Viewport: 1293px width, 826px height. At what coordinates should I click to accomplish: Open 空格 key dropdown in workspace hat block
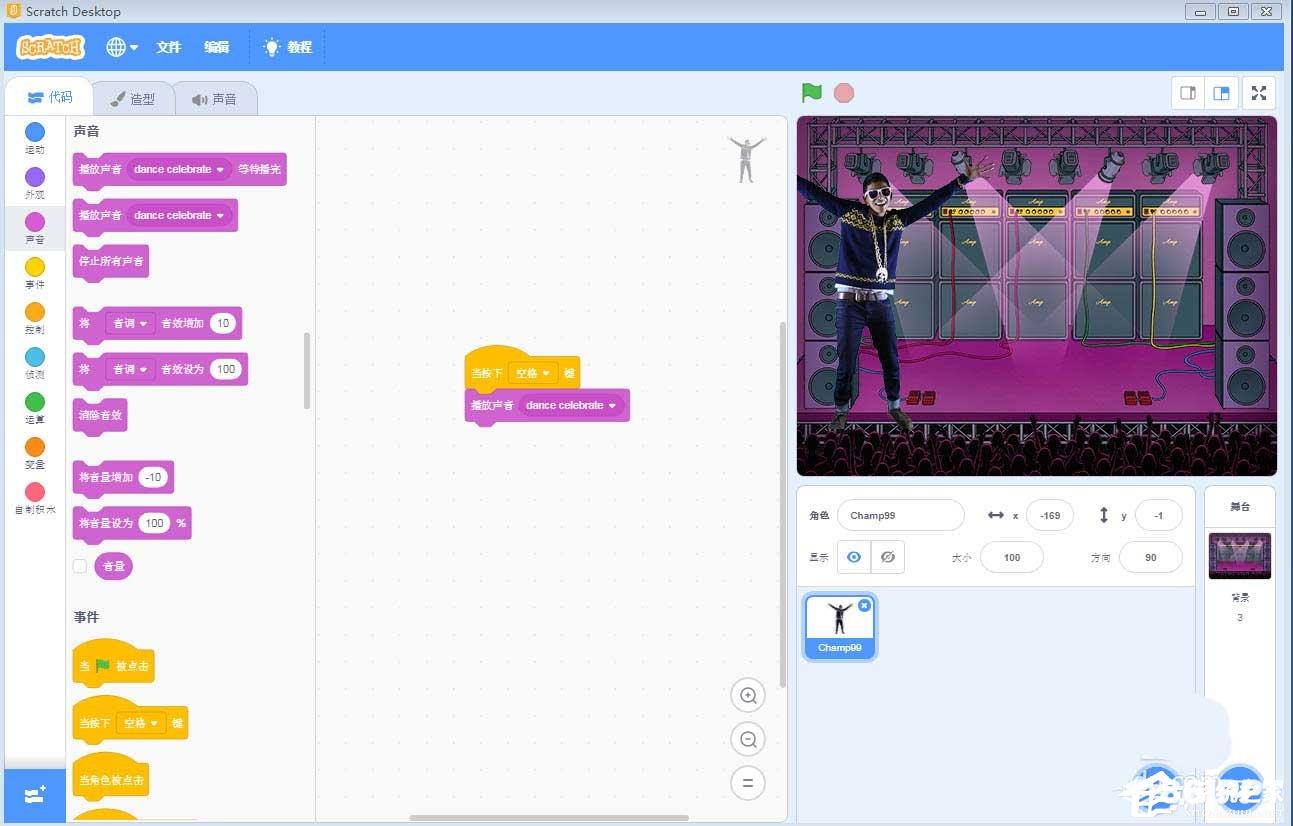point(533,373)
